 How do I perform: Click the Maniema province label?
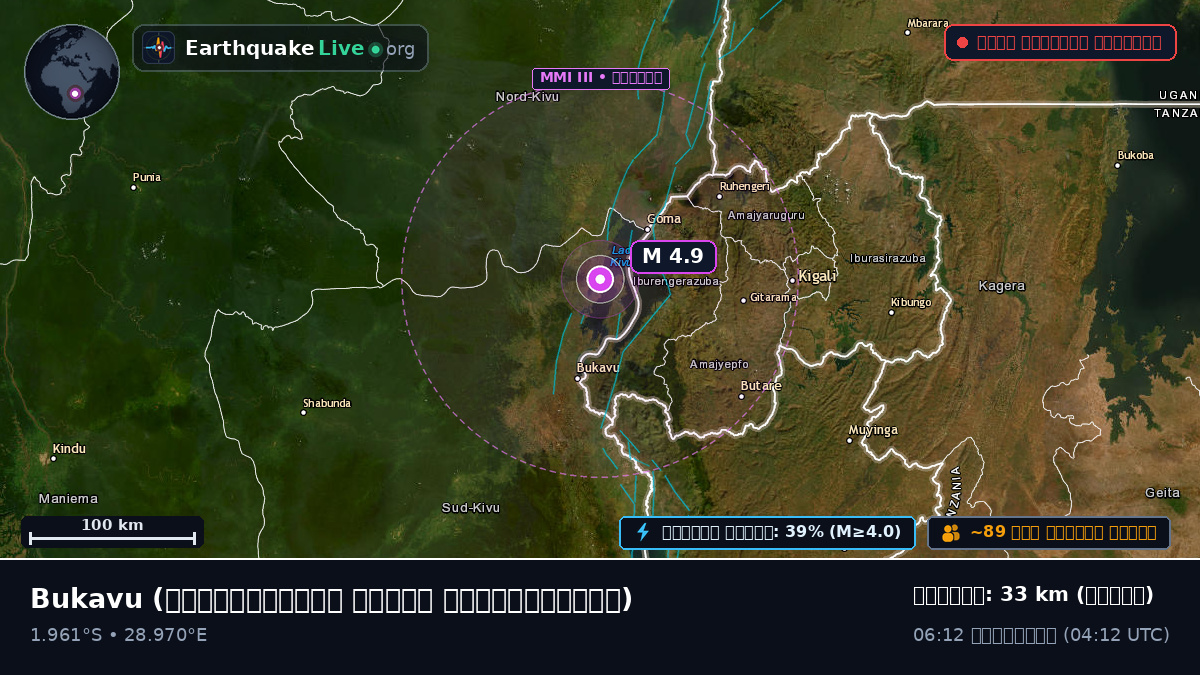(x=68, y=499)
